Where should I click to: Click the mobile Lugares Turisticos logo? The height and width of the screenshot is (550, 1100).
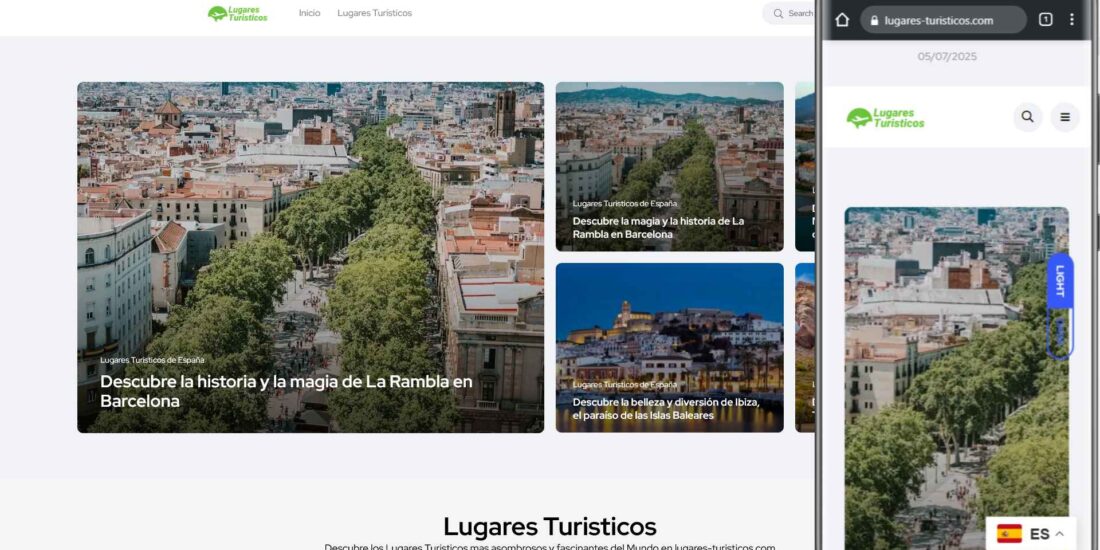(x=885, y=118)
